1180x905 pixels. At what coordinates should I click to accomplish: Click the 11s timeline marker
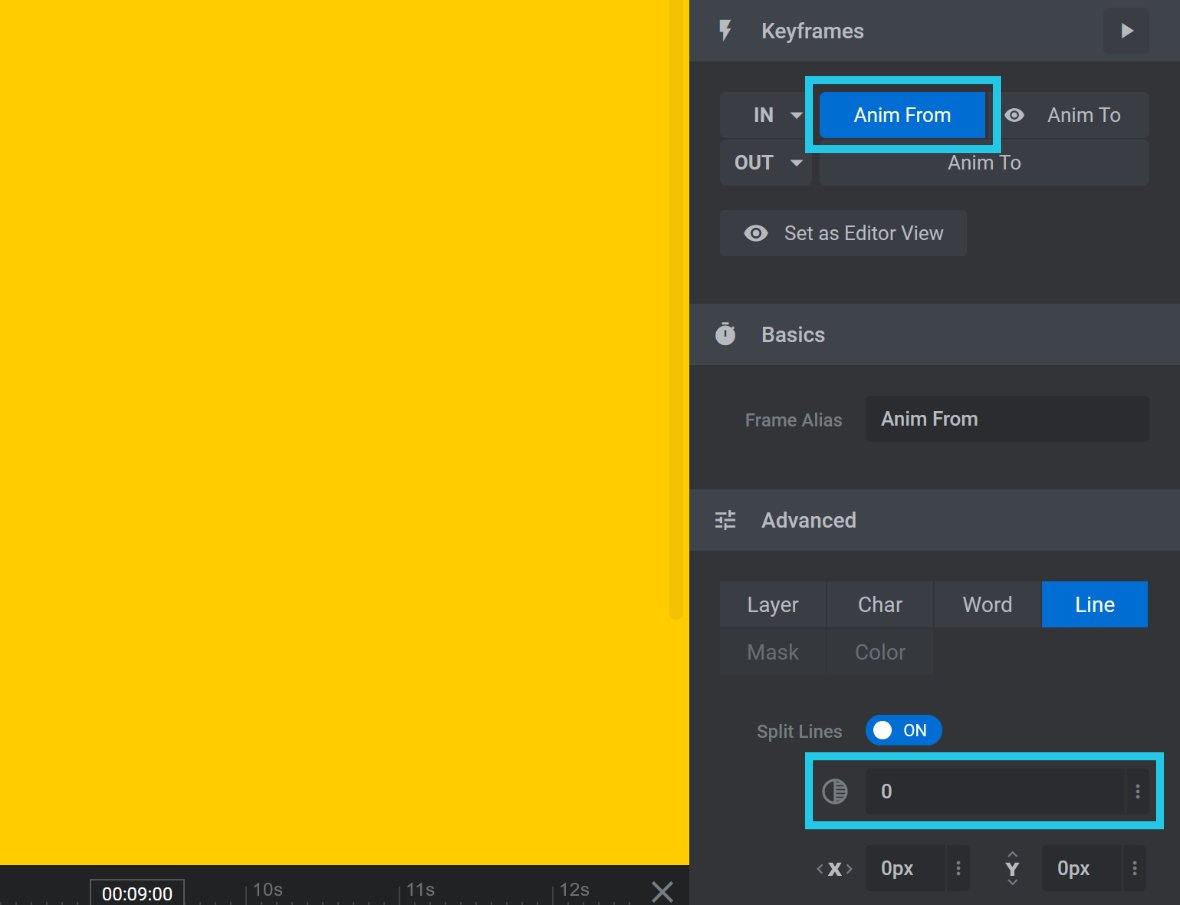(x=420, y=890)
